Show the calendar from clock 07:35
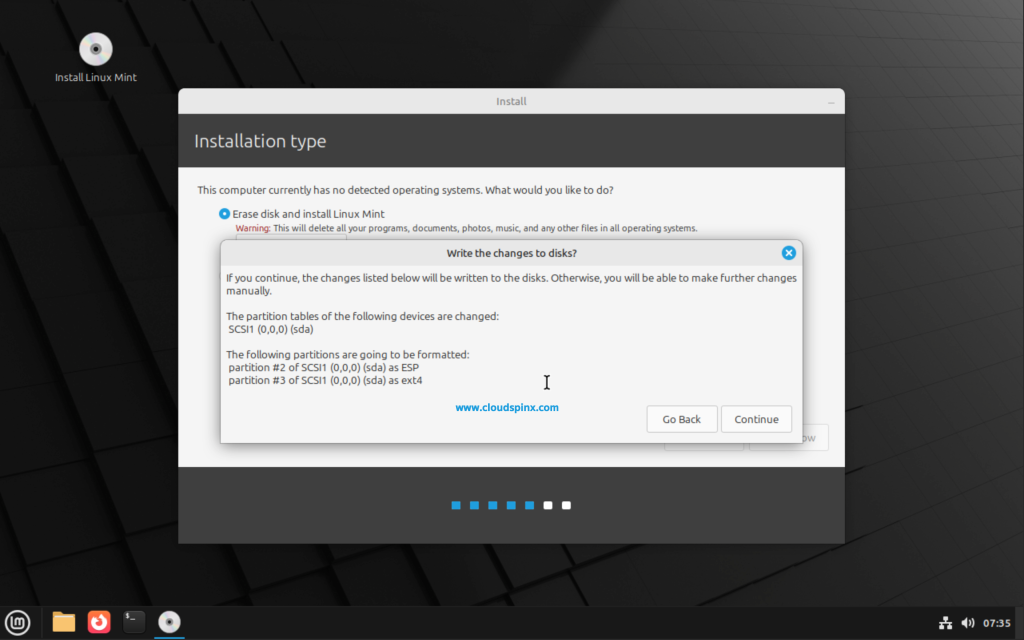The image size is (1024, 640). (x=997, y=623)
